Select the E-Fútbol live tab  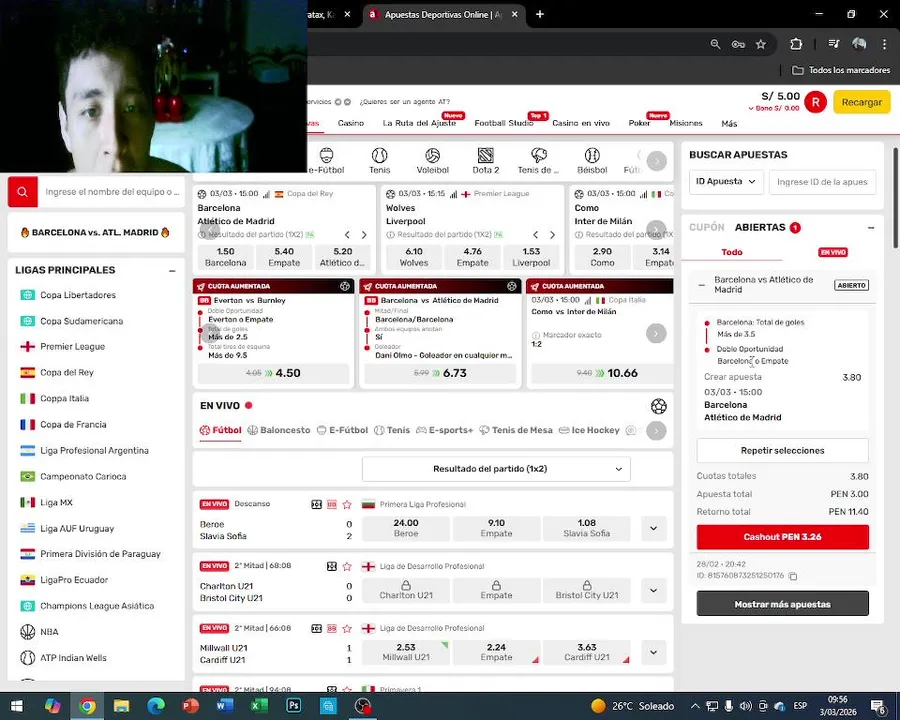tap(343, 430)
